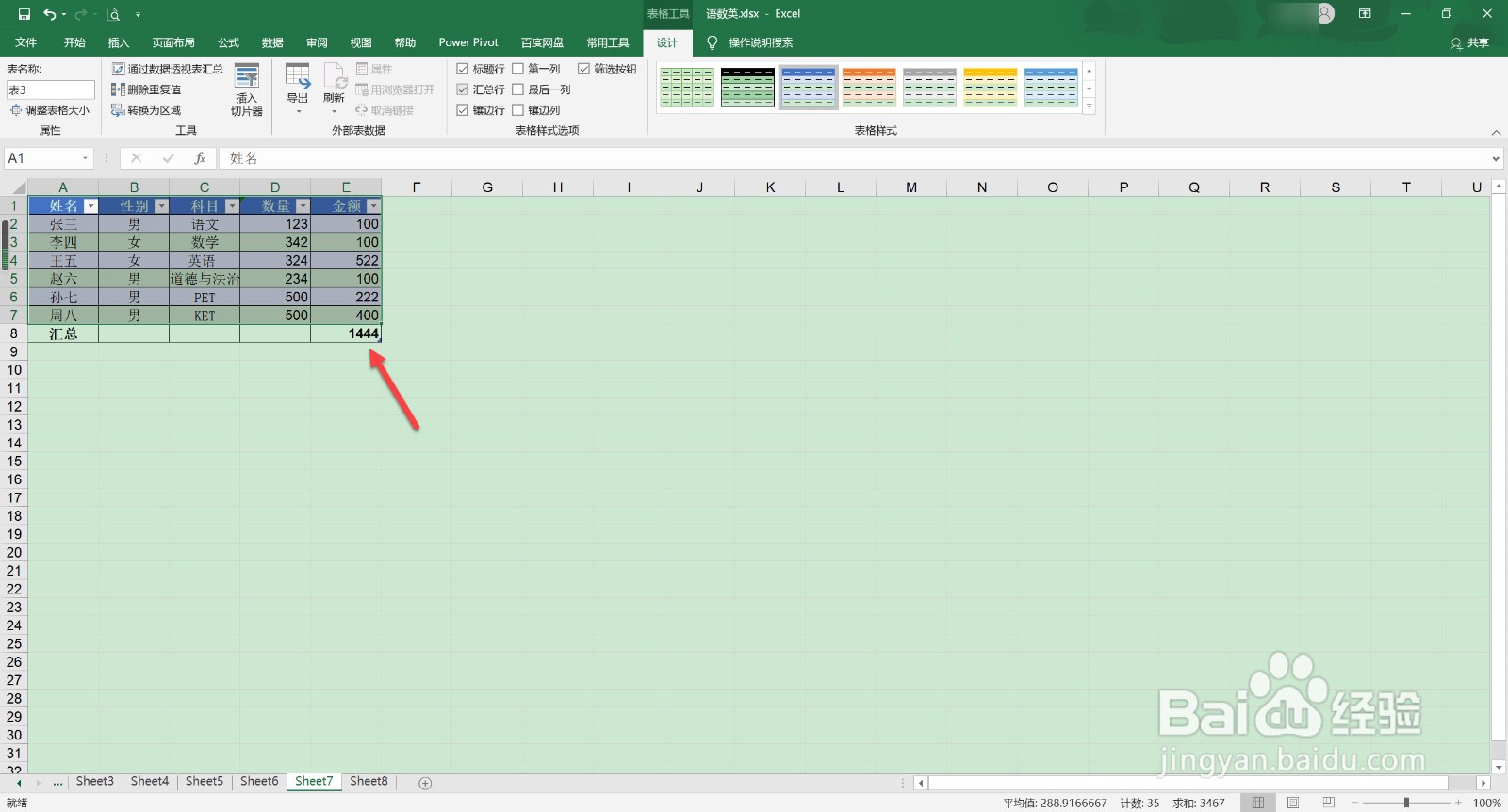
Task: Click the total cell showing 1444
Action: pyautogui.click(x=346, y=333)
